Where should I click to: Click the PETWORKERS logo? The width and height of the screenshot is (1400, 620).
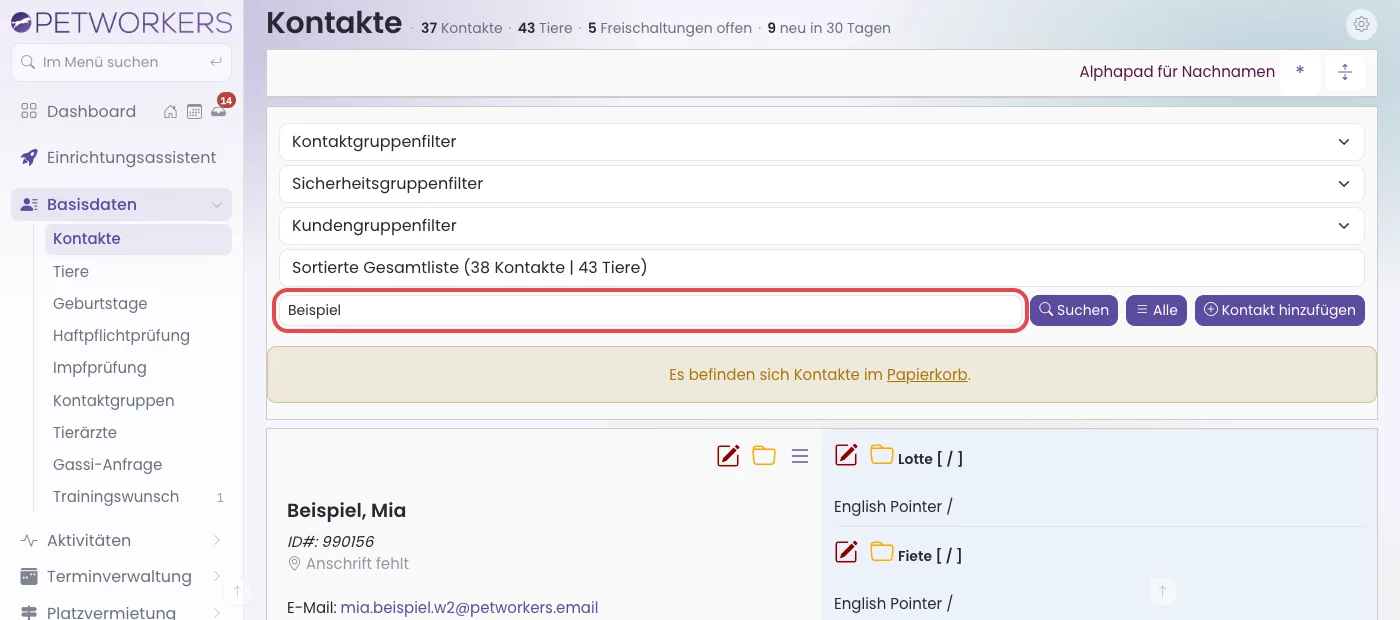[121, 21]
